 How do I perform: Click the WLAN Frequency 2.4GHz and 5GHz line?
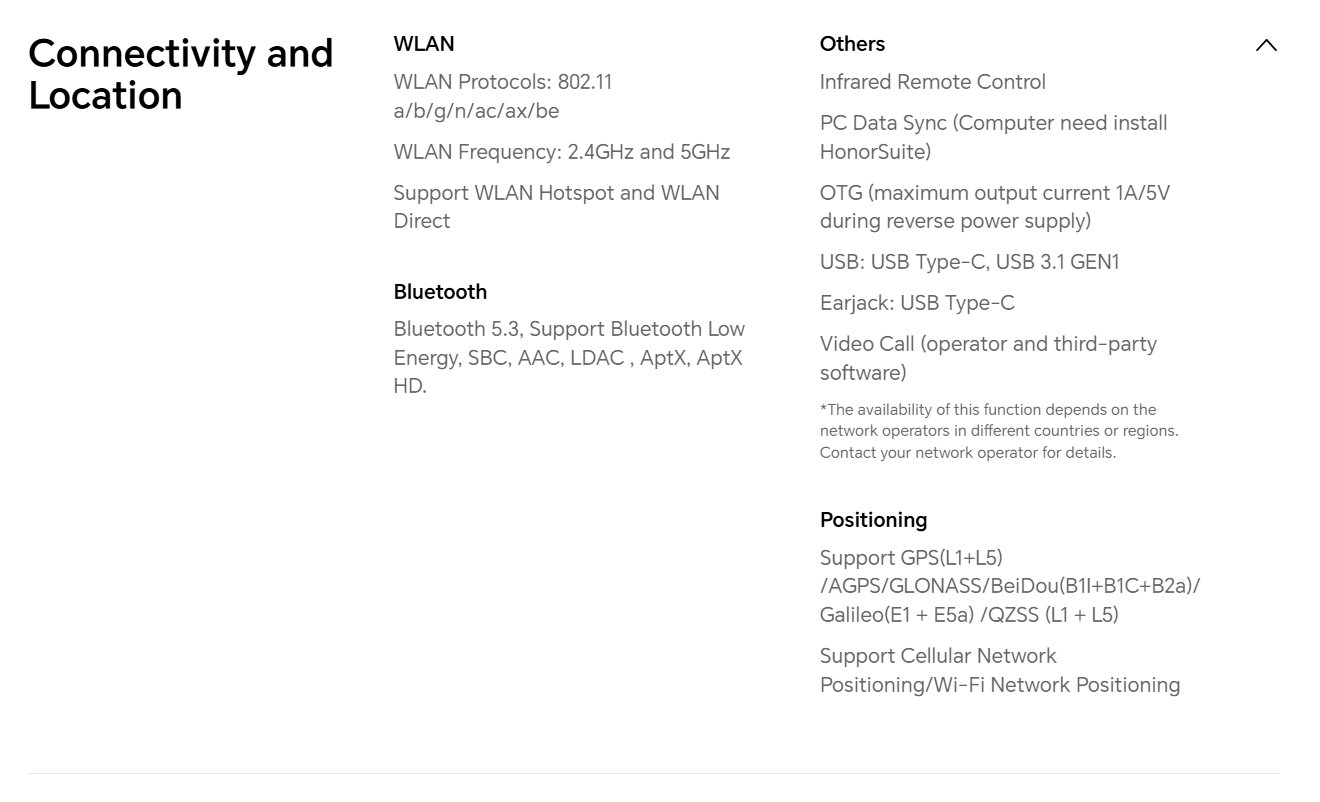(x=561, y=152)
